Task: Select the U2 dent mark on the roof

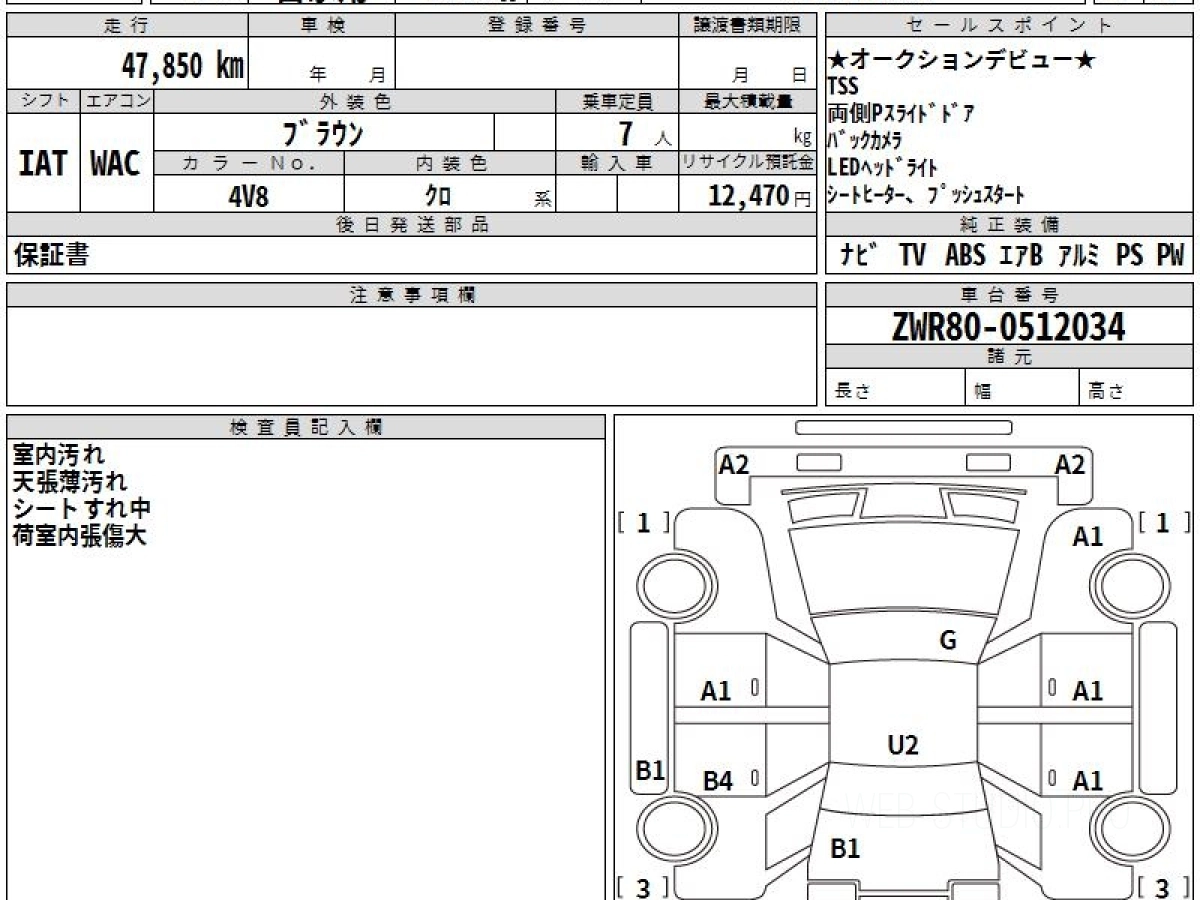Action: pos(902,745)
